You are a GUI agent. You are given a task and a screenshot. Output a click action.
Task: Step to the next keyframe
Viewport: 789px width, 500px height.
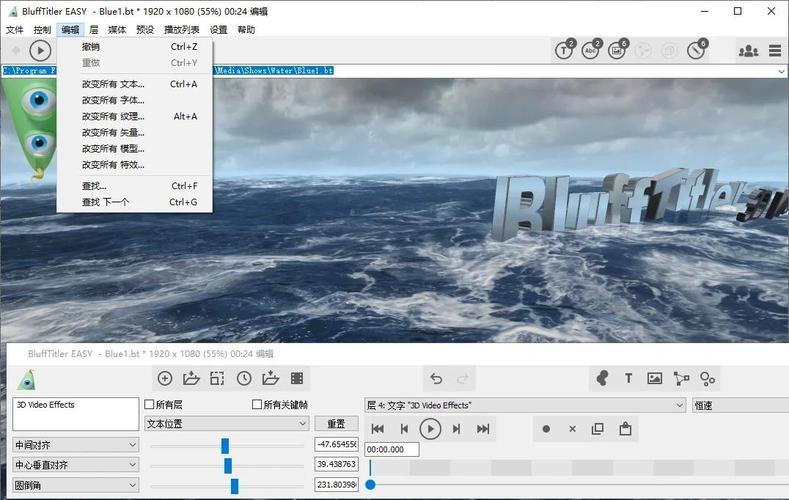coord(456,429)
